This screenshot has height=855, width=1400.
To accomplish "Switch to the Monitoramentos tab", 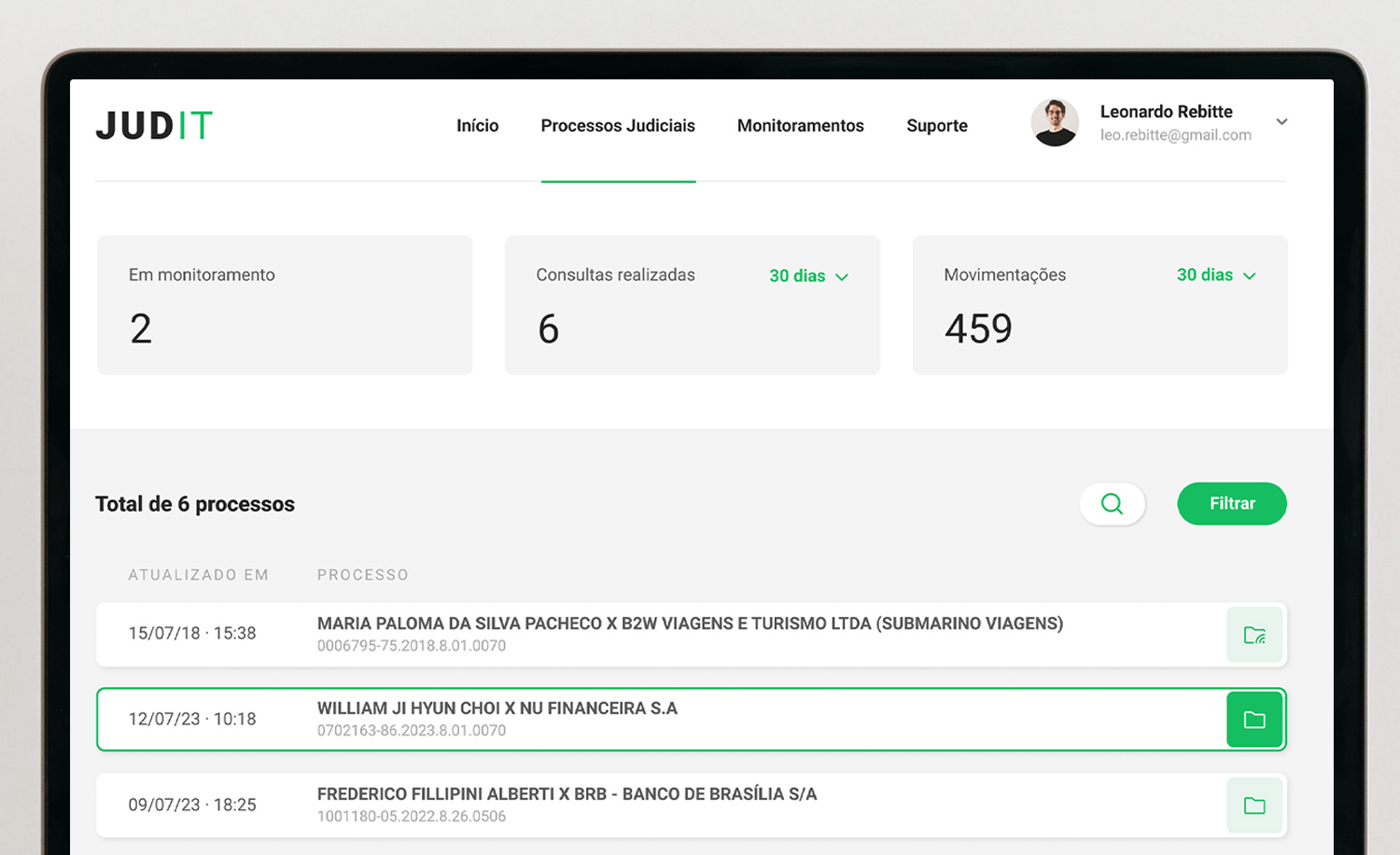I will [800, 126].
